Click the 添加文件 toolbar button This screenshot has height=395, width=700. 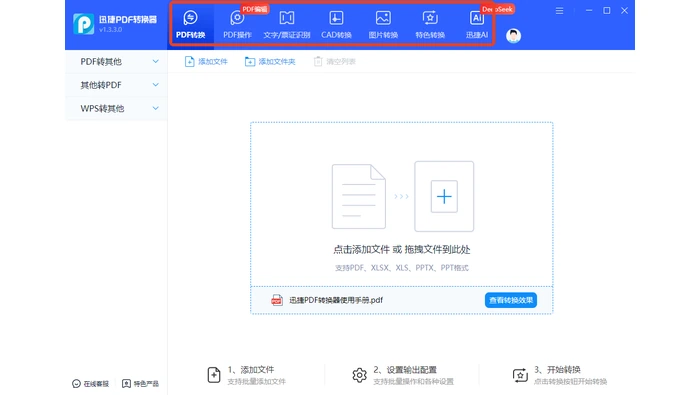pos(206,62)
